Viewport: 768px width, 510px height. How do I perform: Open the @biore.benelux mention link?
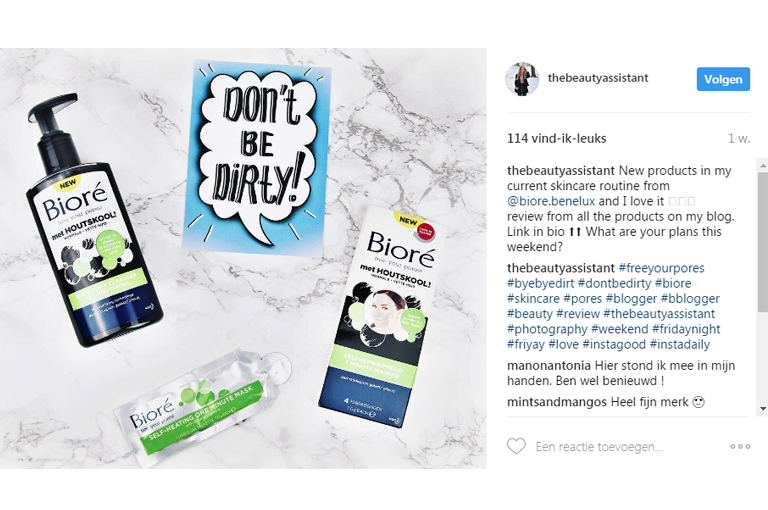[551, 201]
